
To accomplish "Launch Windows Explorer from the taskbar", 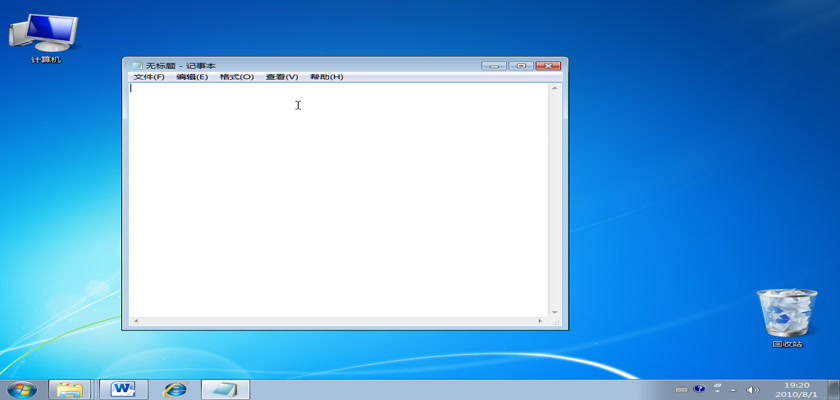I will (x=69, y=389).
